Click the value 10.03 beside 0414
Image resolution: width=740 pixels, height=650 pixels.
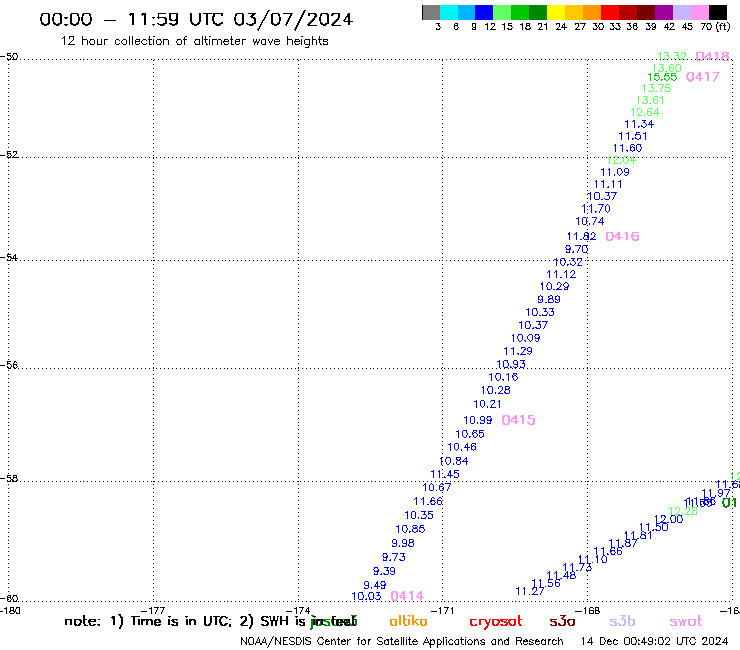point(366,596)
